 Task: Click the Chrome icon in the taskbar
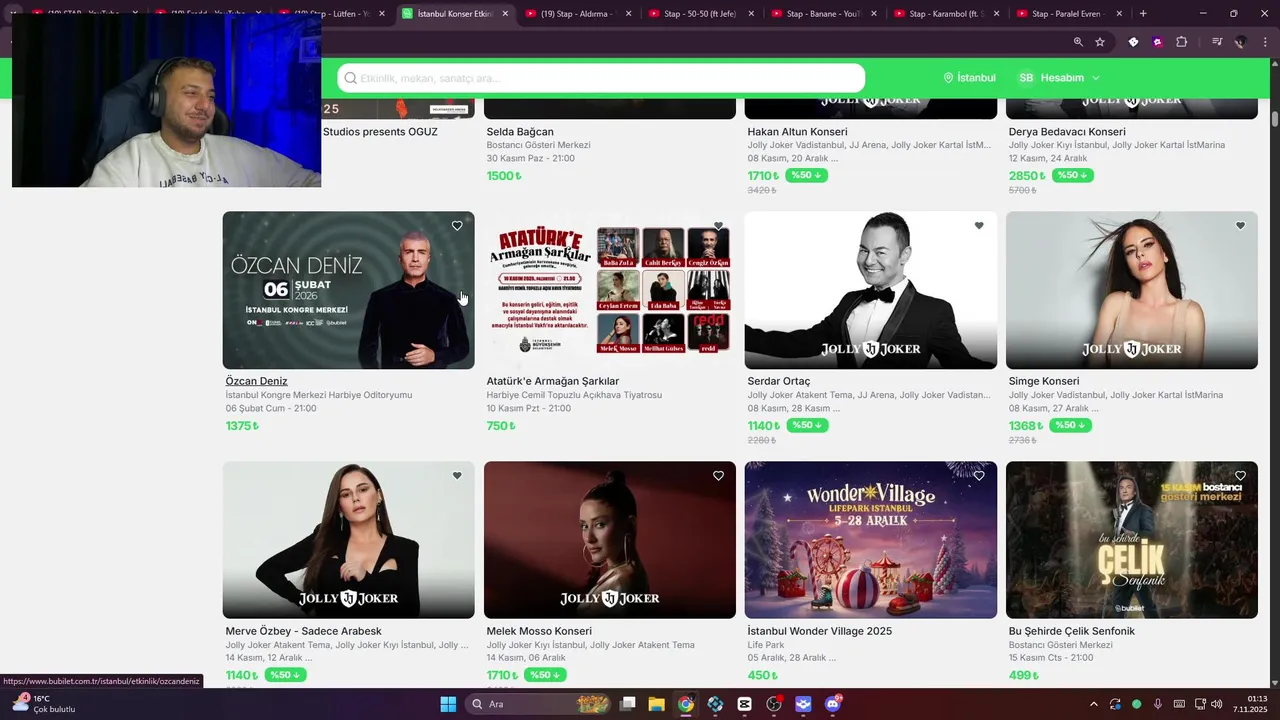coord(685,704)
